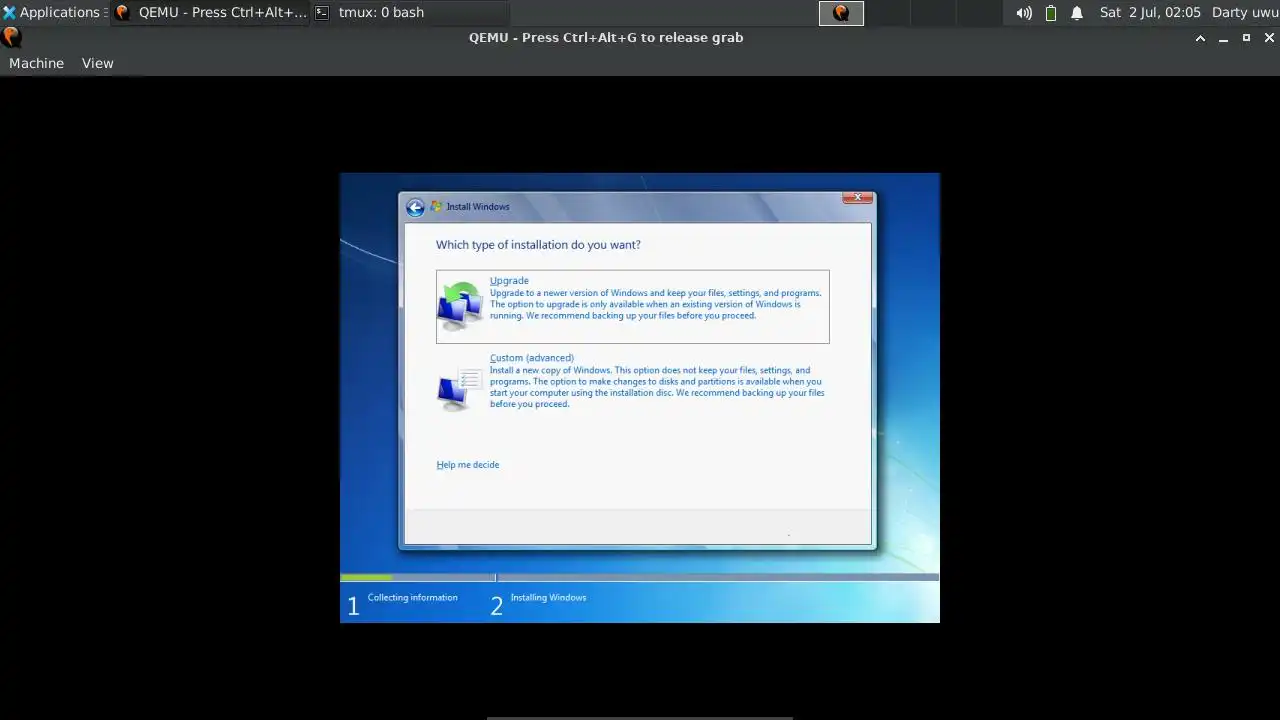Click the 'Which type of installation' heading
The image size is (1280, 720).
538,245
